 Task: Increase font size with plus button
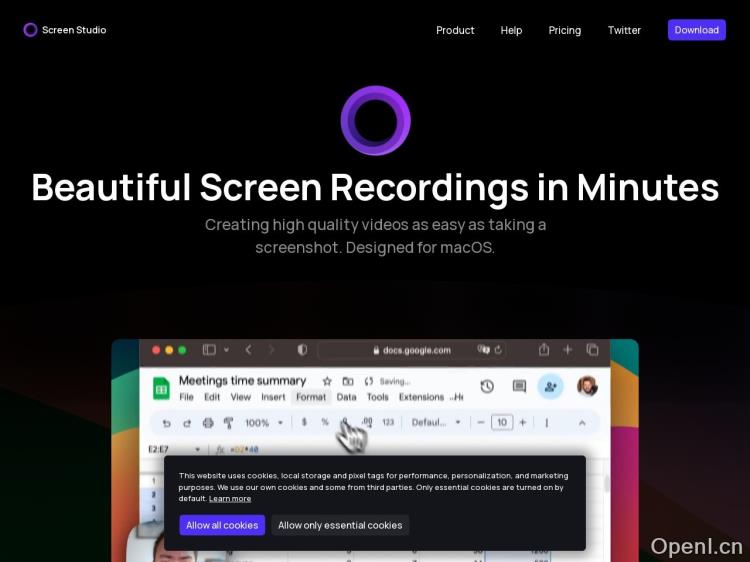tap(522, 422)
